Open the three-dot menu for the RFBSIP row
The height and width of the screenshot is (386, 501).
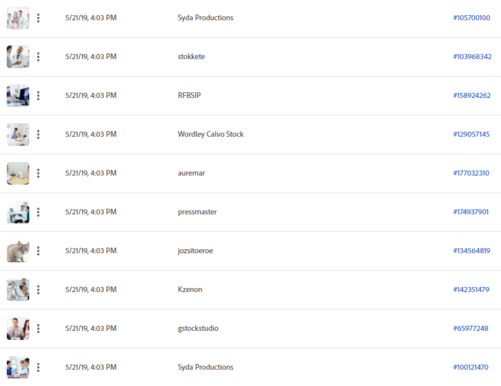(38, 96)
